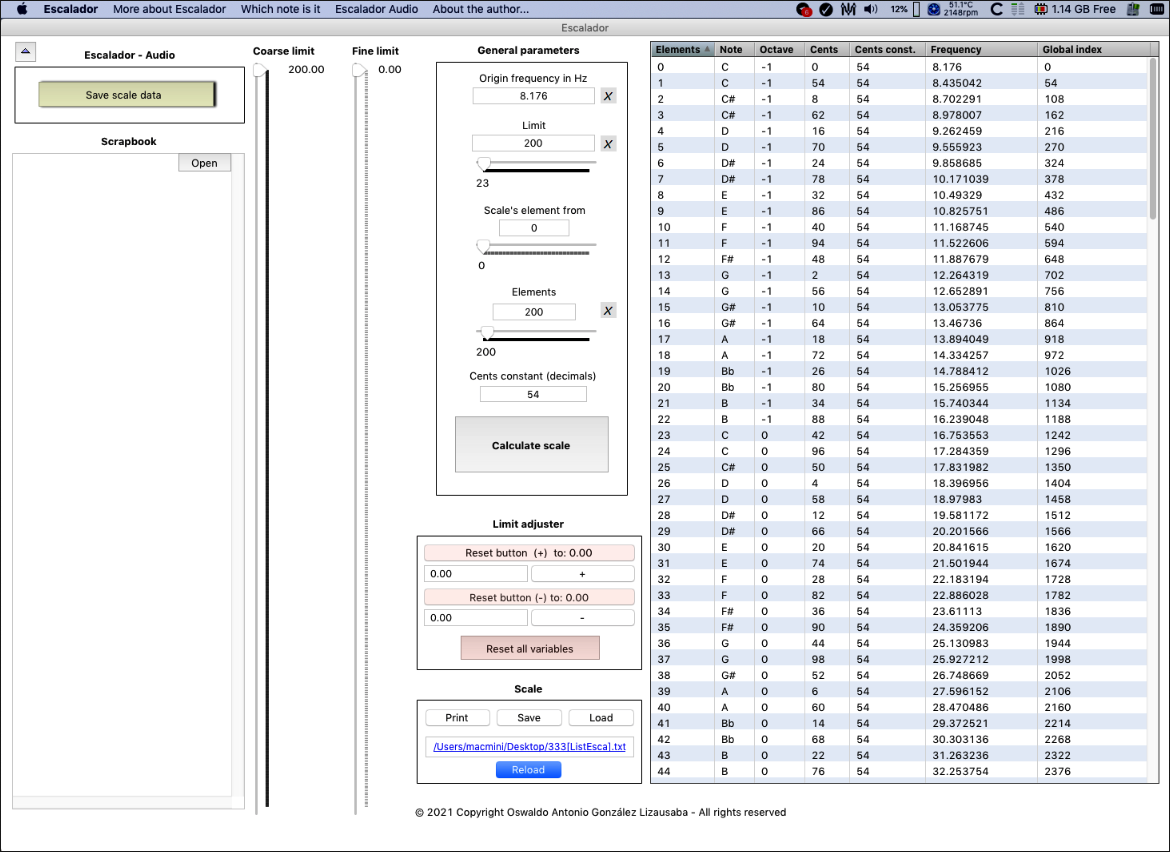1170x852 pixels.
Task: Click the Coarse limit slider handle
Action: (x=260, y=70)
